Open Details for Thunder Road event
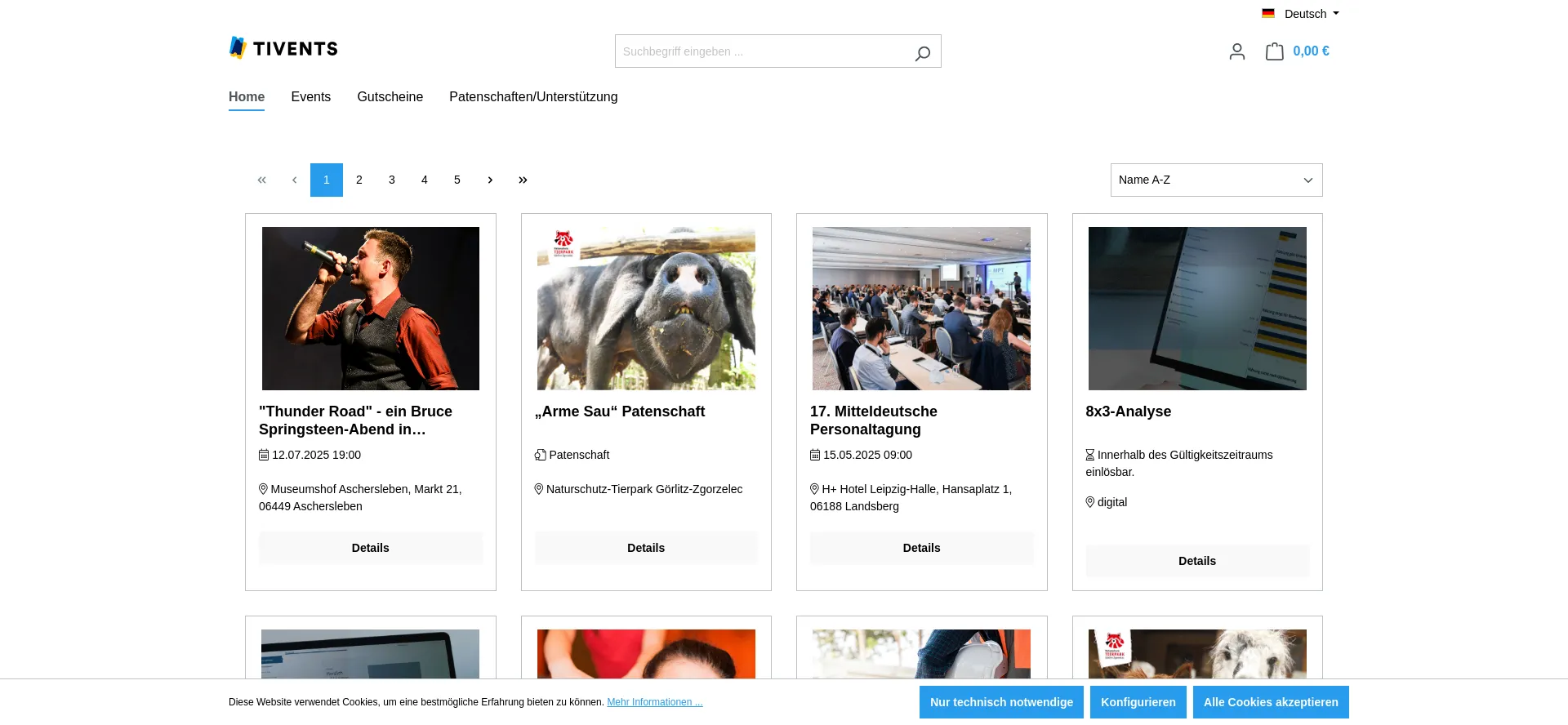Viewport: 1568px width, 725px height. tap(371, 548)
